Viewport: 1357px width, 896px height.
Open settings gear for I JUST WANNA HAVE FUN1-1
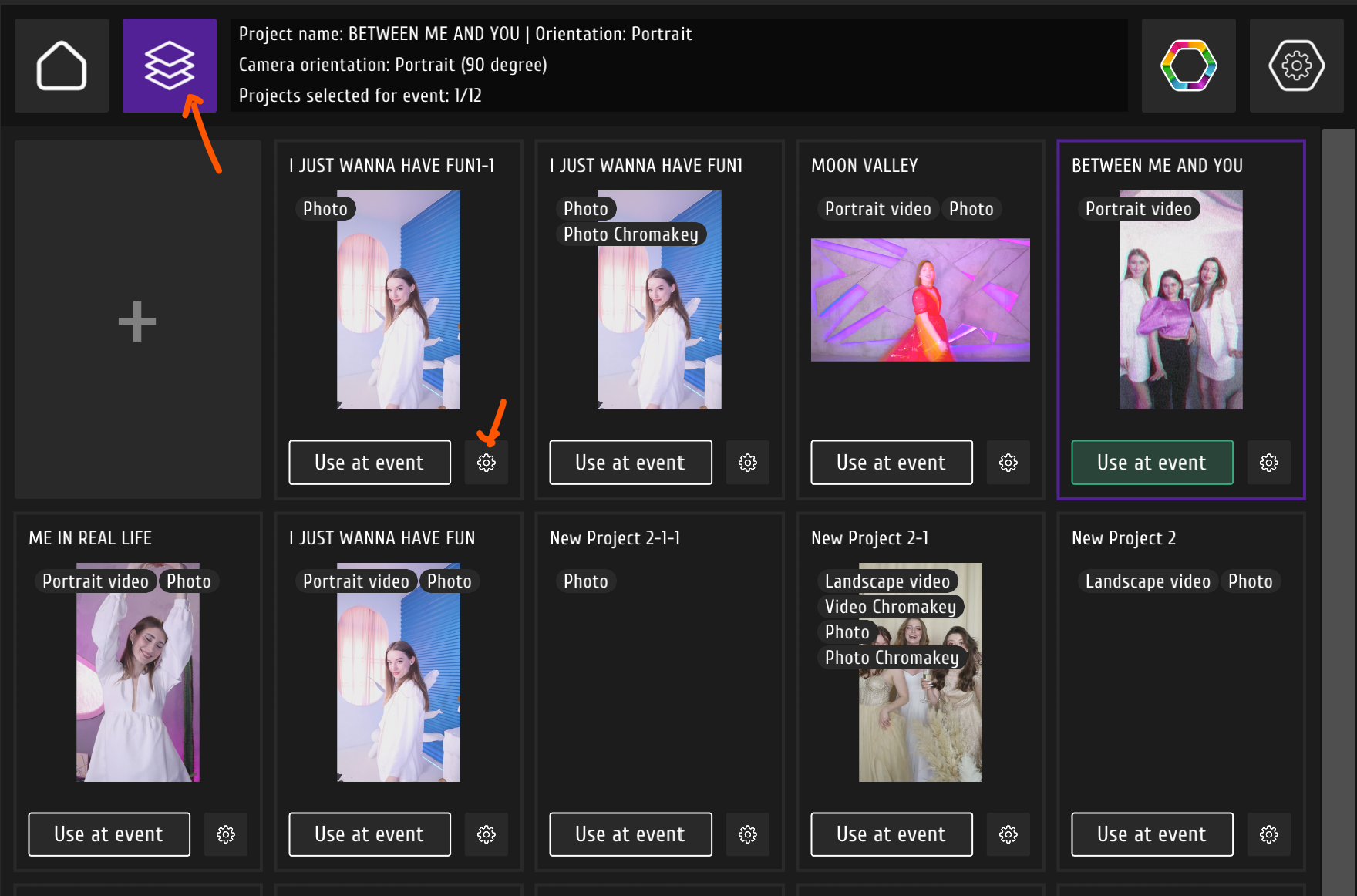click(x=487, y=463)
